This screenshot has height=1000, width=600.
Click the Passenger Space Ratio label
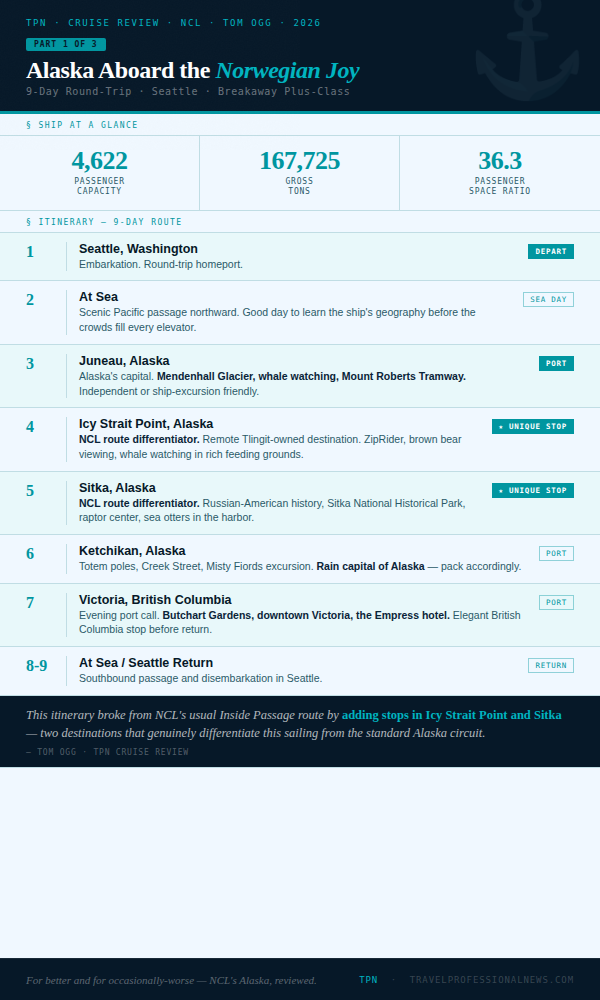[500, 186]
